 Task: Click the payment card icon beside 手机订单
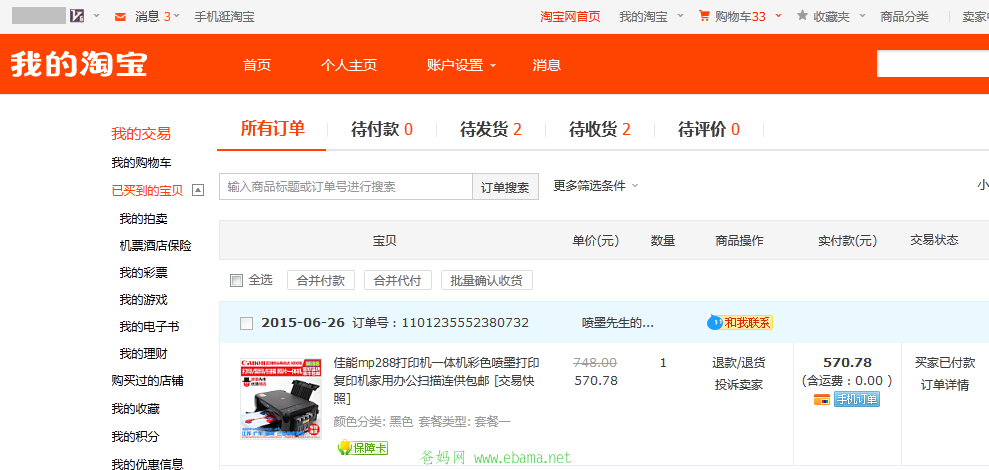pyautogui.click(x=821, y=399)
